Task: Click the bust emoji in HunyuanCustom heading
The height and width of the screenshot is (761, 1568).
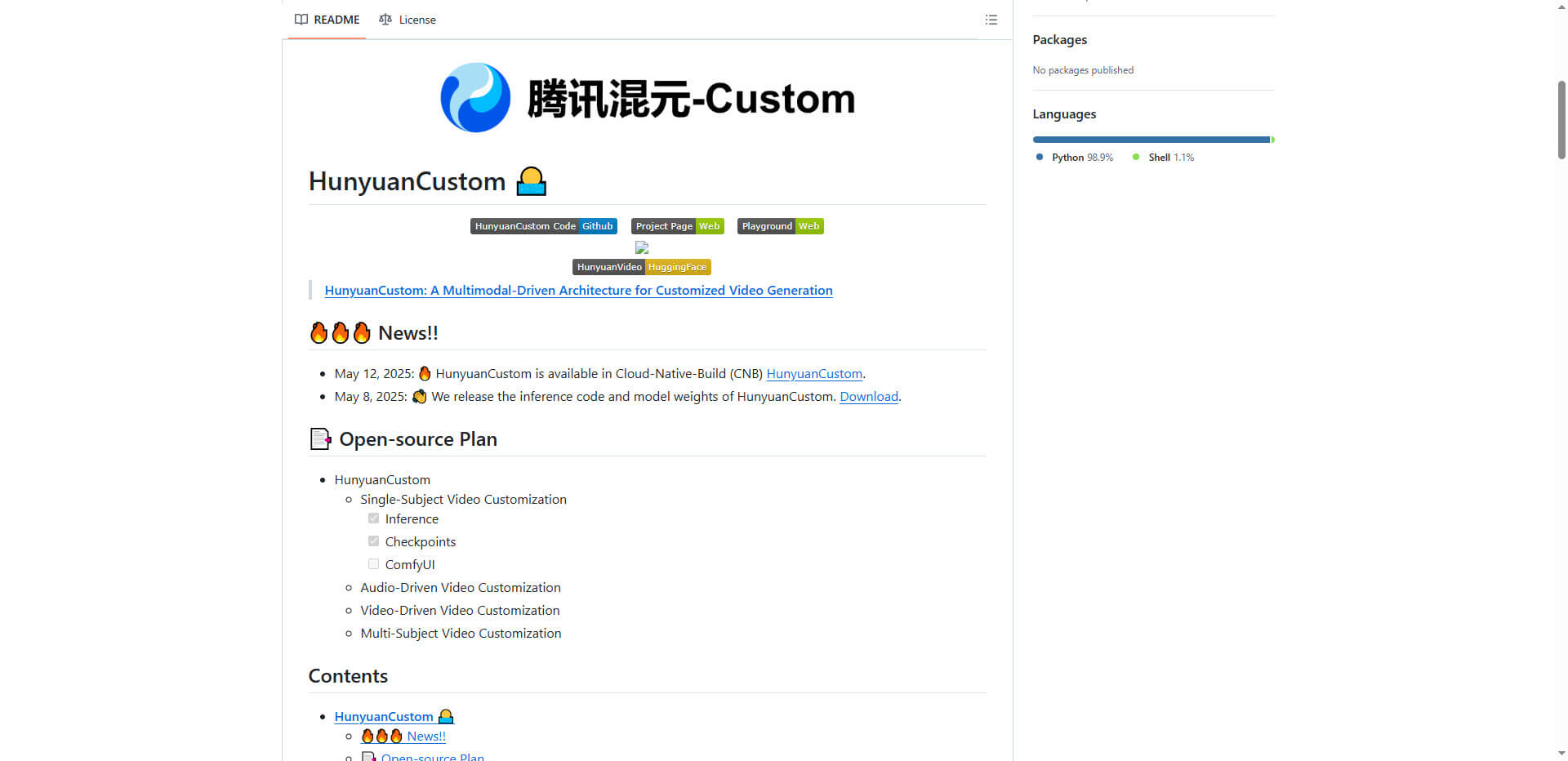Action: pyautogui.click(x=532, y=181)
